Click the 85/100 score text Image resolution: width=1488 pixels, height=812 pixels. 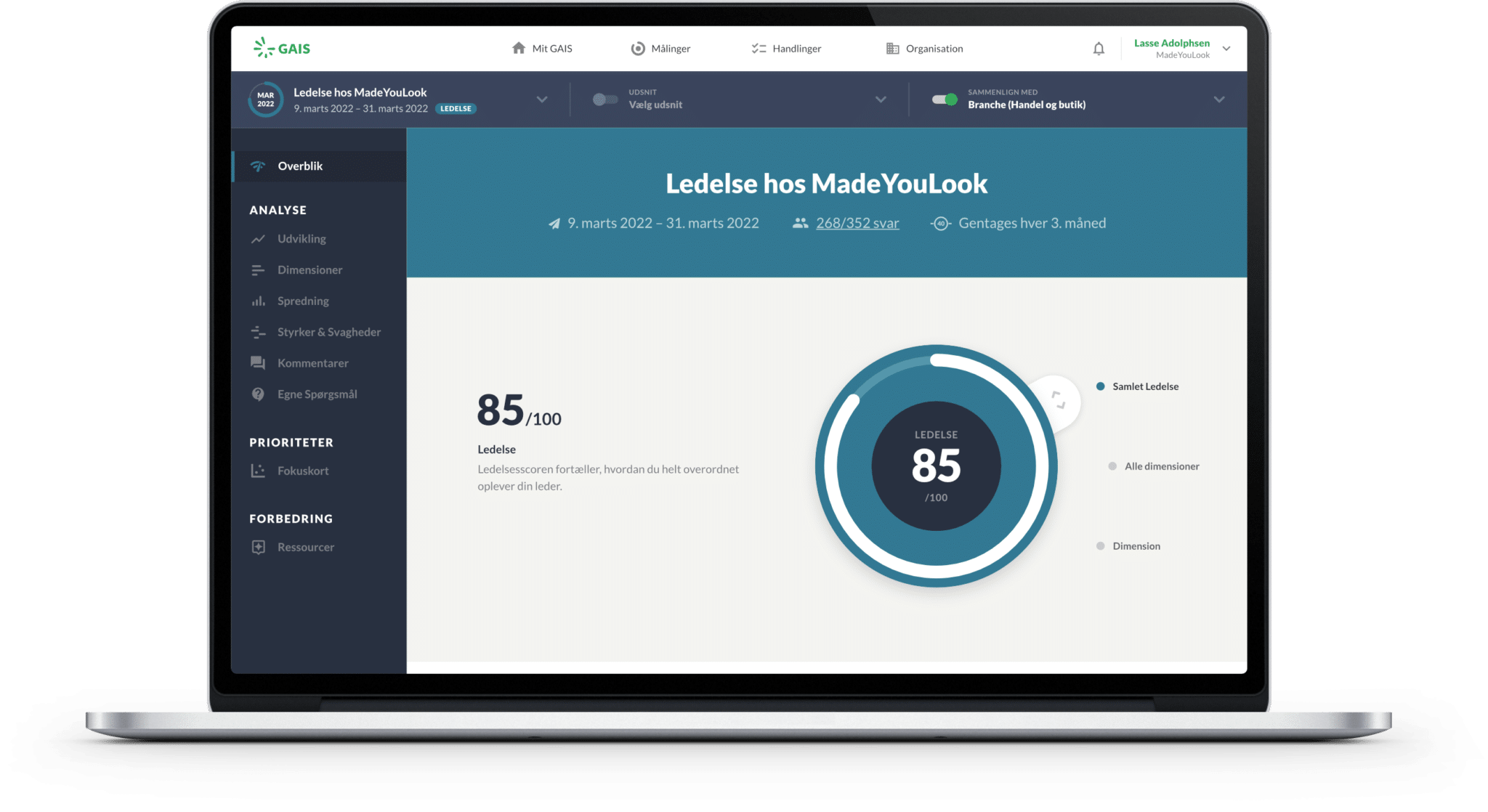tap(519, 410)
